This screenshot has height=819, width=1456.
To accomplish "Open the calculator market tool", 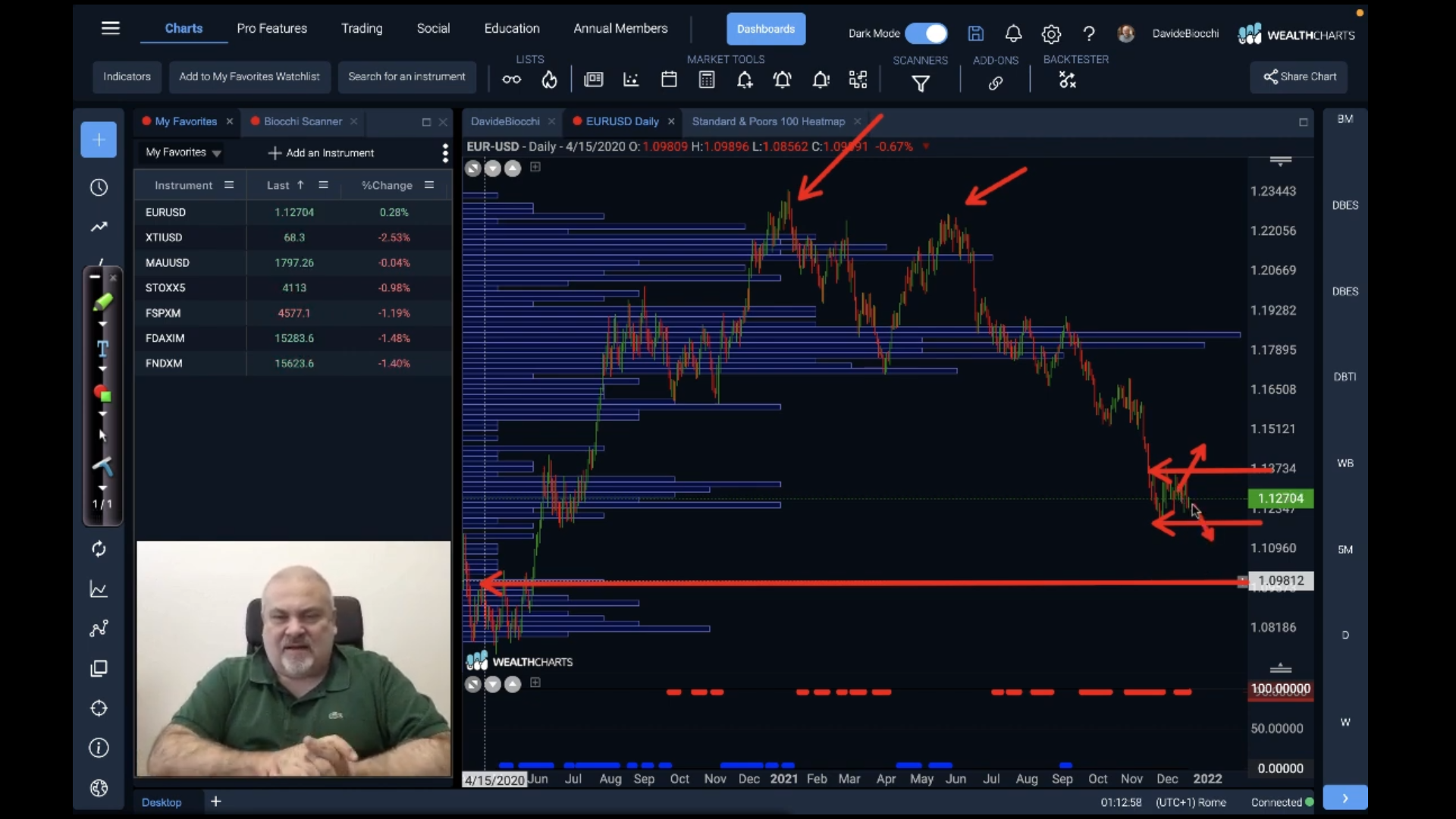I will click(707, 80).
